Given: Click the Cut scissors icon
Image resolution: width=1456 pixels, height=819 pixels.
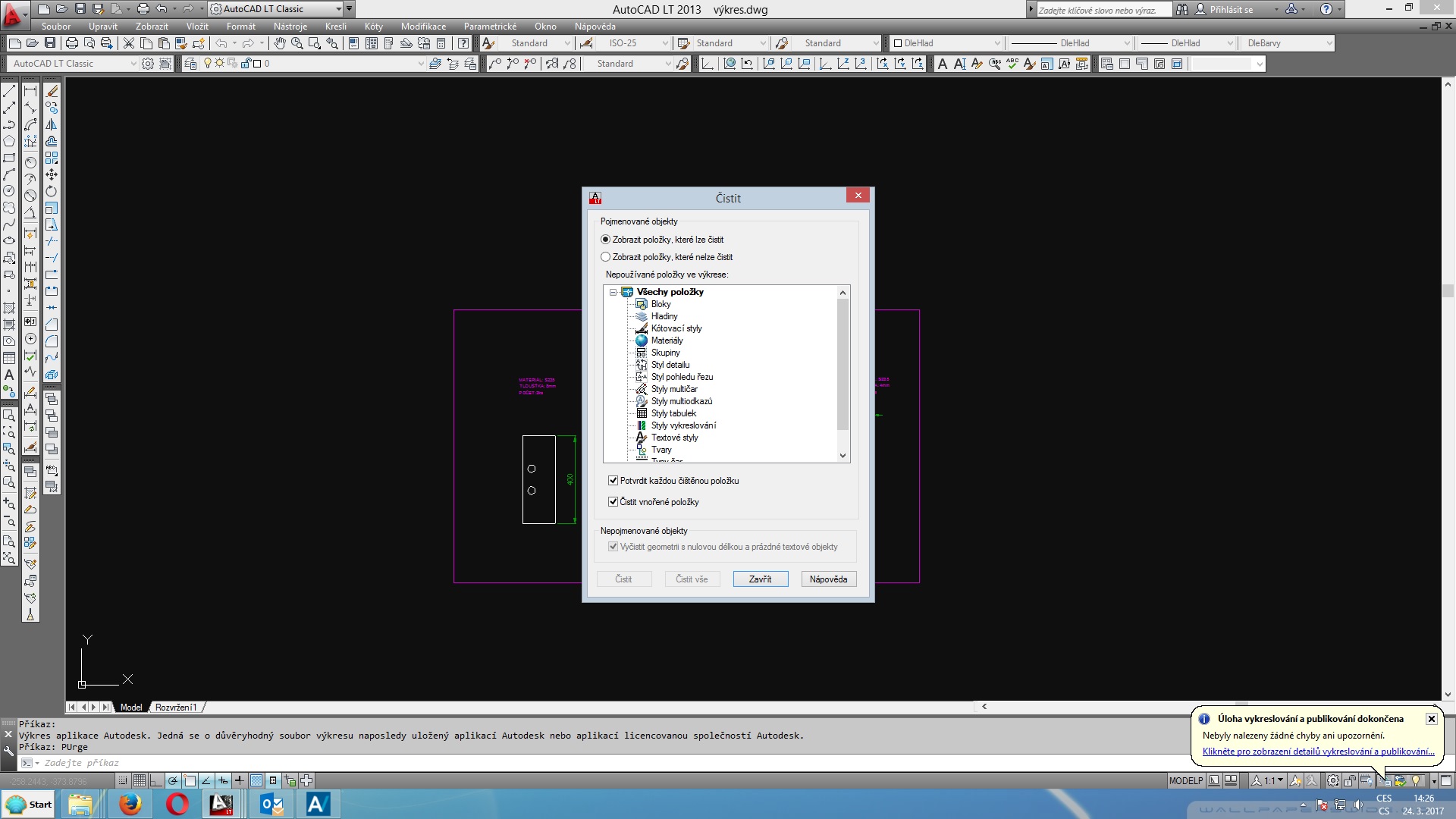Looking at the screenshot, I should (x=128, y=43).
